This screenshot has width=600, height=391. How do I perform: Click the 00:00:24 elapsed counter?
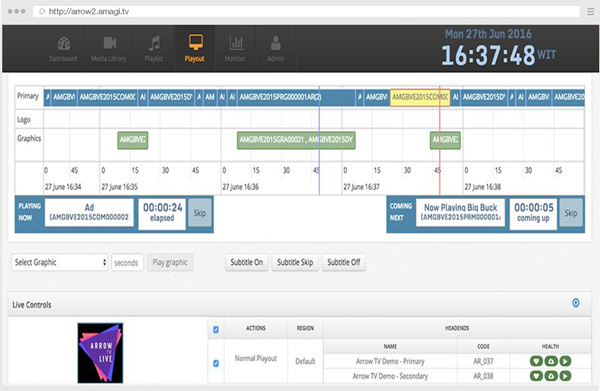[x=162, y=213]
